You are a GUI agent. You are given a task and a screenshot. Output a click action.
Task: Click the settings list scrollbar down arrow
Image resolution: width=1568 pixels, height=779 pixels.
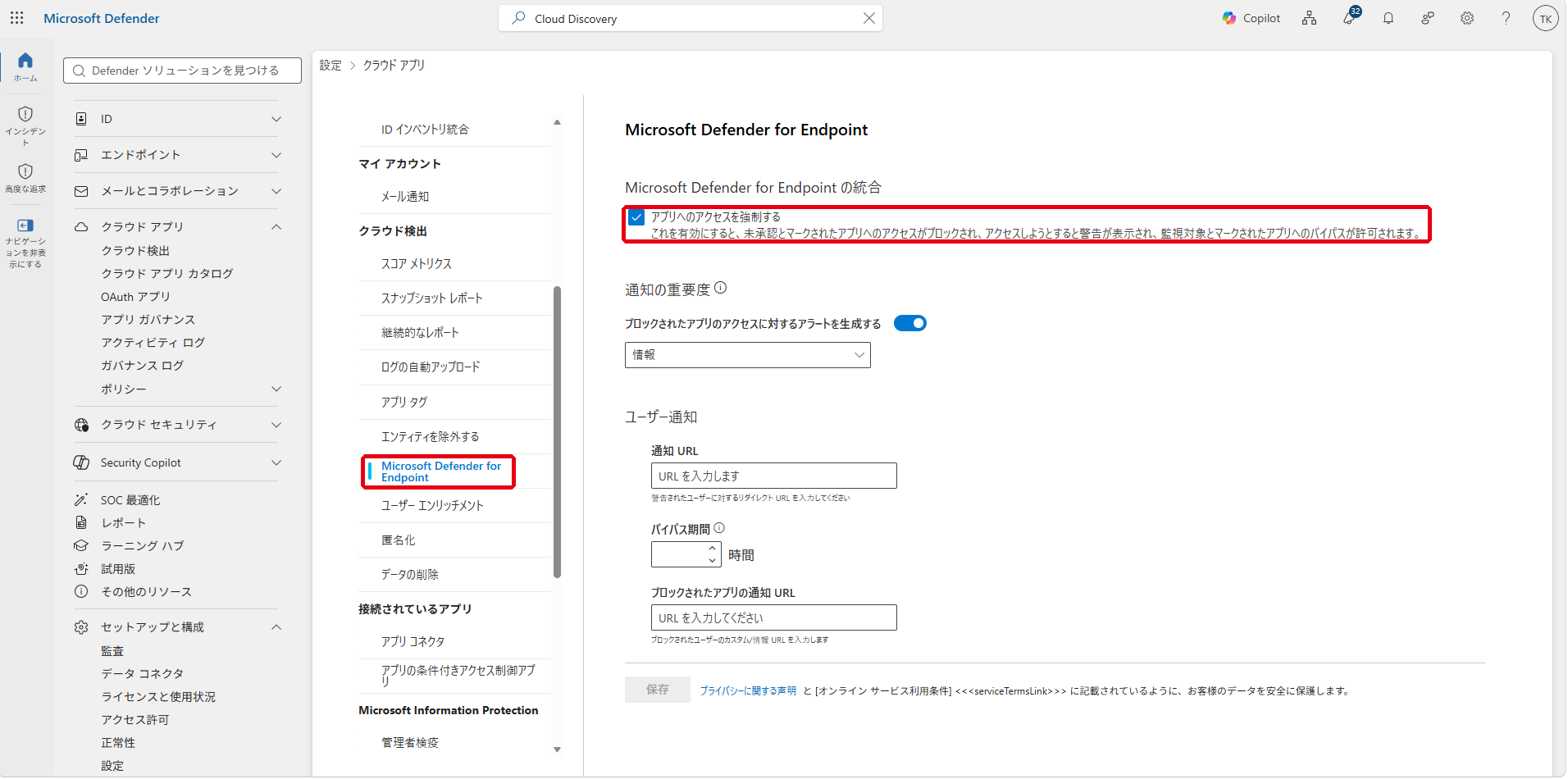pos(557,749)
